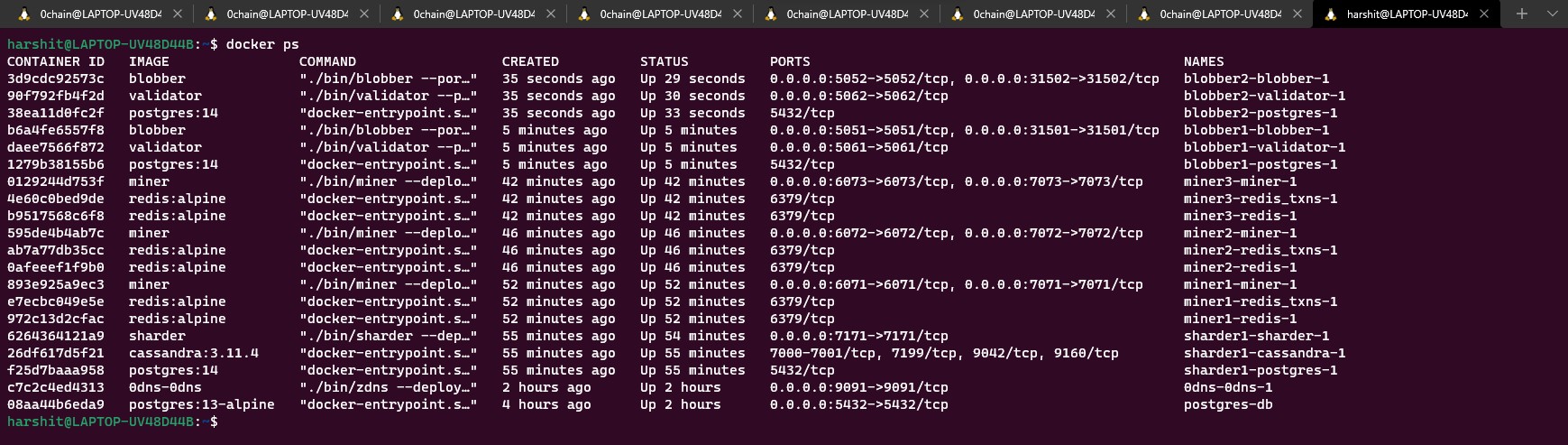Click the penguin icon on the fifth 0chain tab
The width and height of the screenshot is (1568, 445).
[770, 14]
